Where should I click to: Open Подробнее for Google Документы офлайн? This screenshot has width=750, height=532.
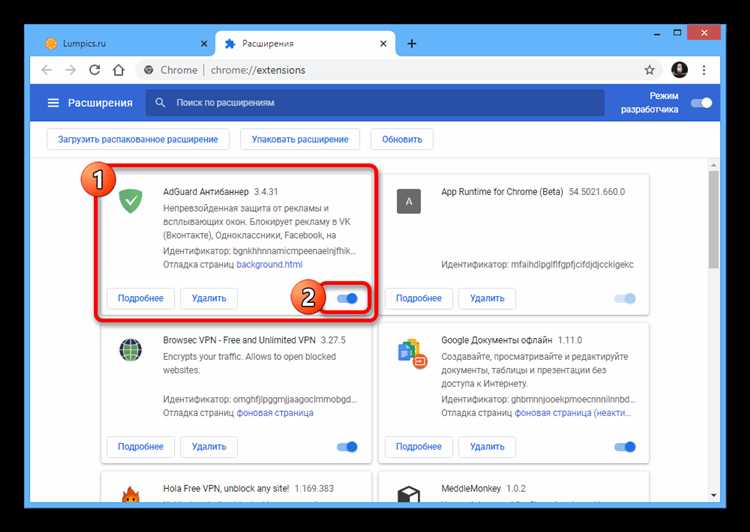tap(419, 446)
